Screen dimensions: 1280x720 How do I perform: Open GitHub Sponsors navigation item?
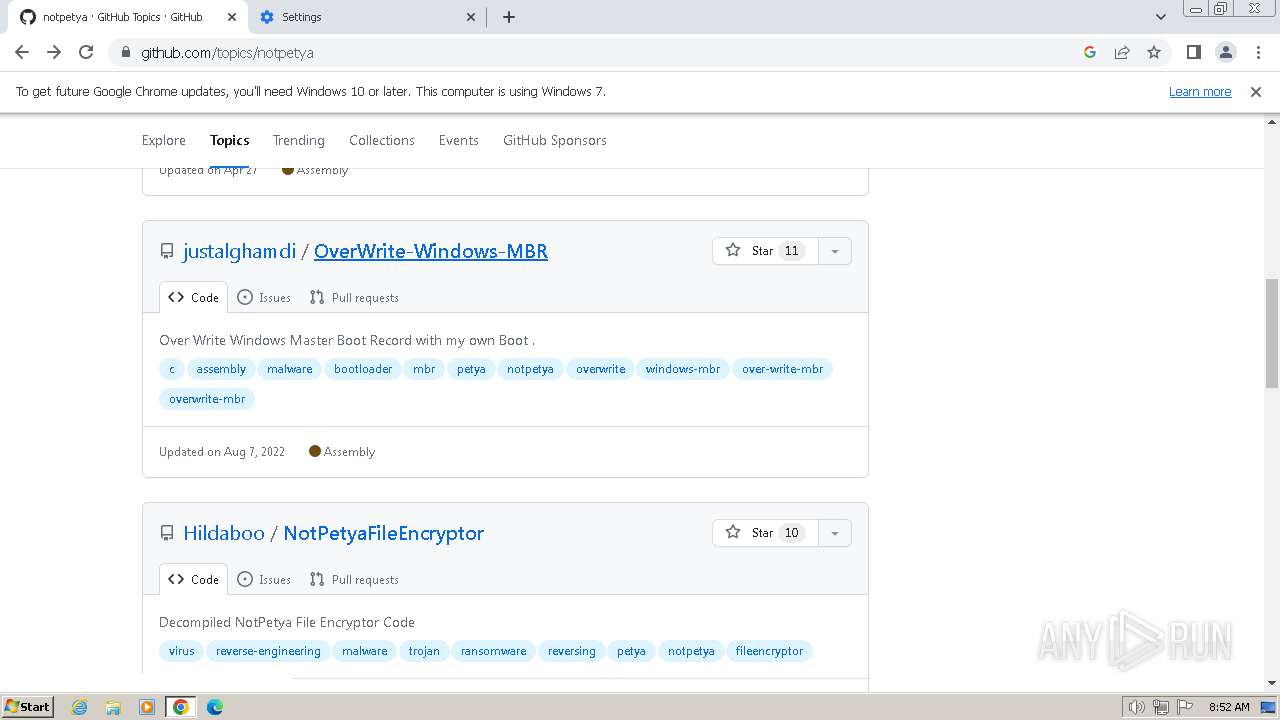[555, 140]
